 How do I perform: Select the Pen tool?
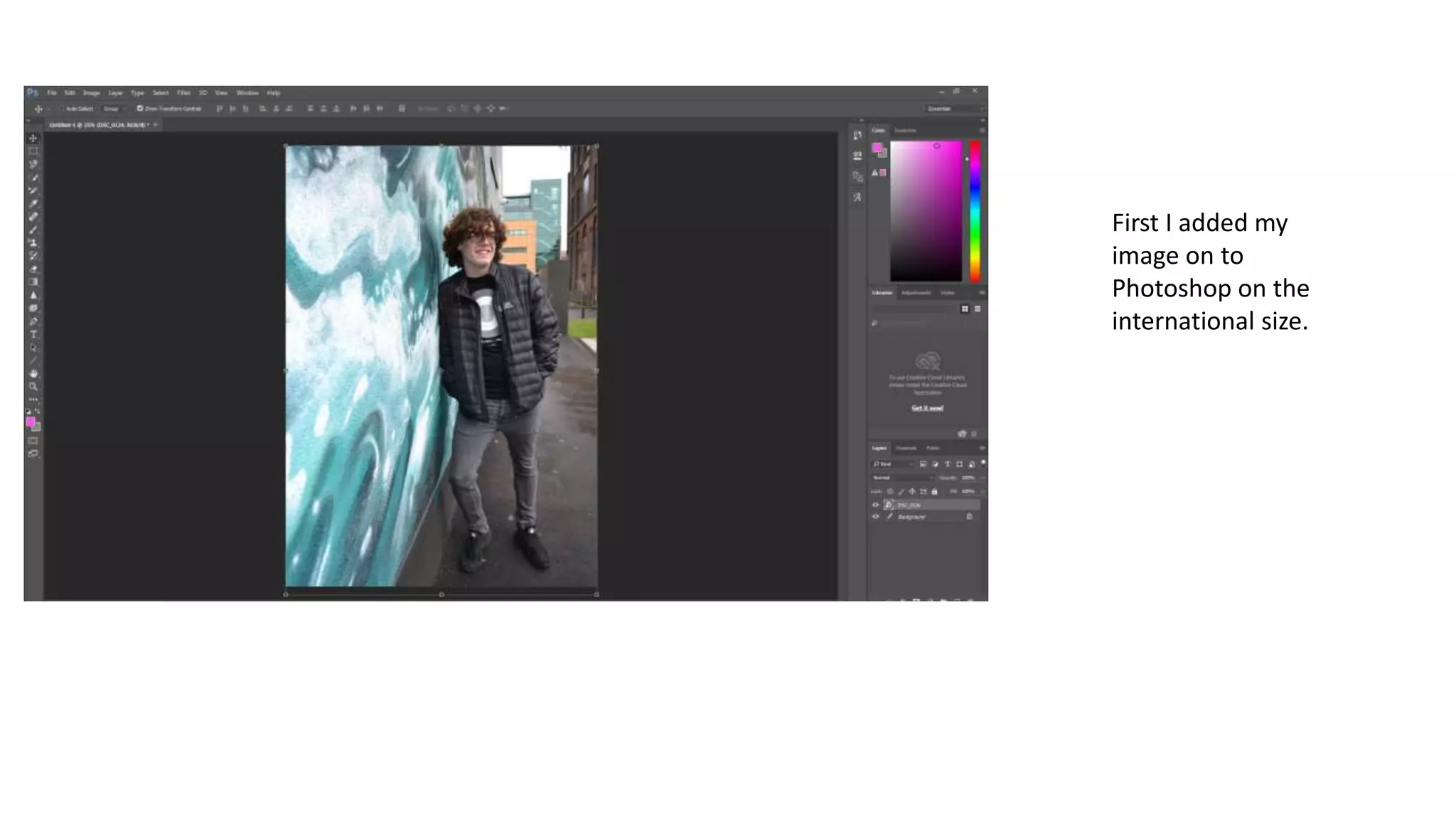pos(33,321)
